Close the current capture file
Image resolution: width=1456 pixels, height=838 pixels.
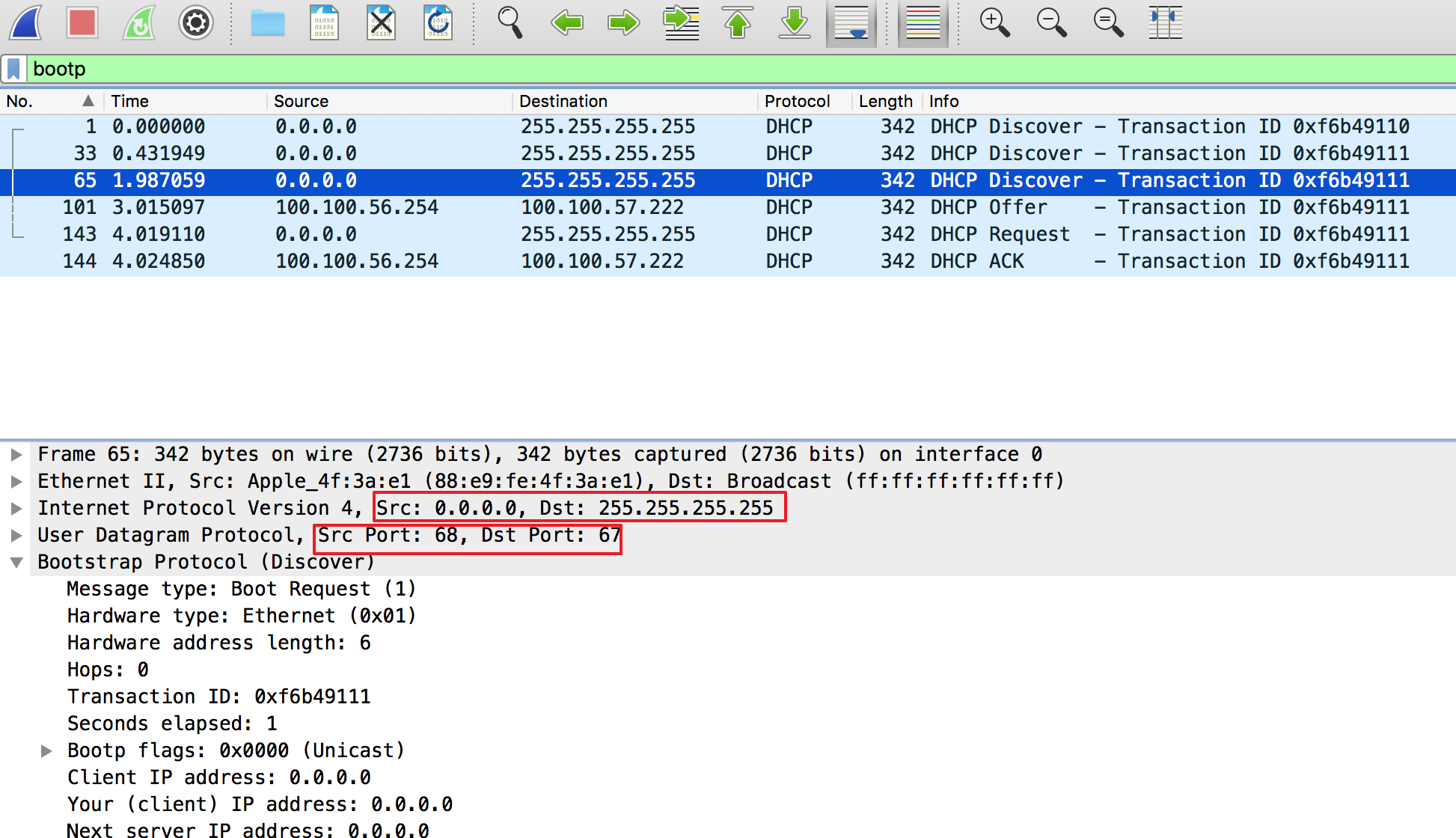coord(381,22)
